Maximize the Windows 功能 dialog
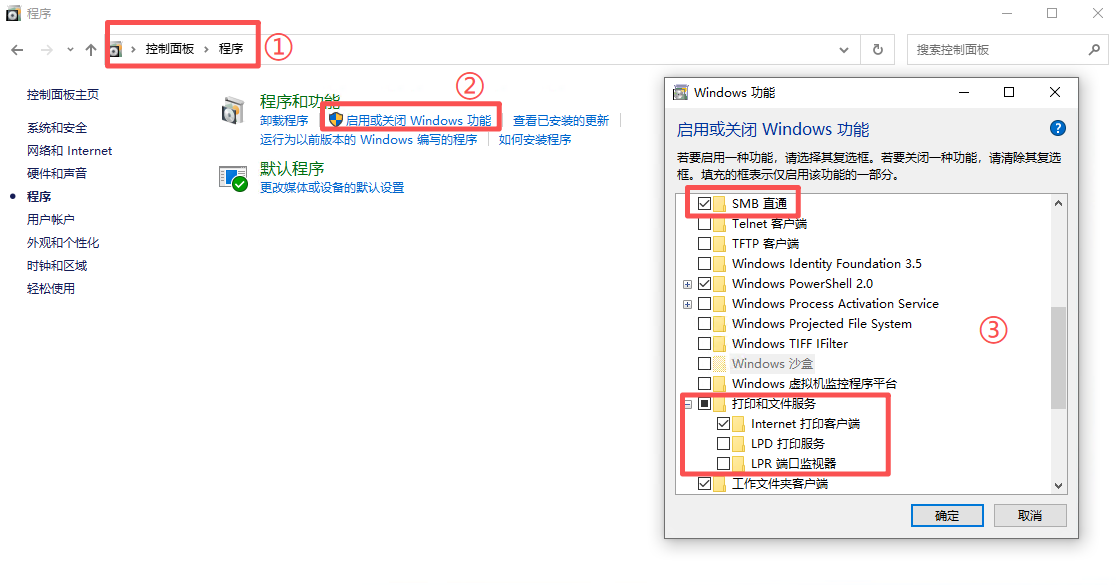 pos(1009,93)
